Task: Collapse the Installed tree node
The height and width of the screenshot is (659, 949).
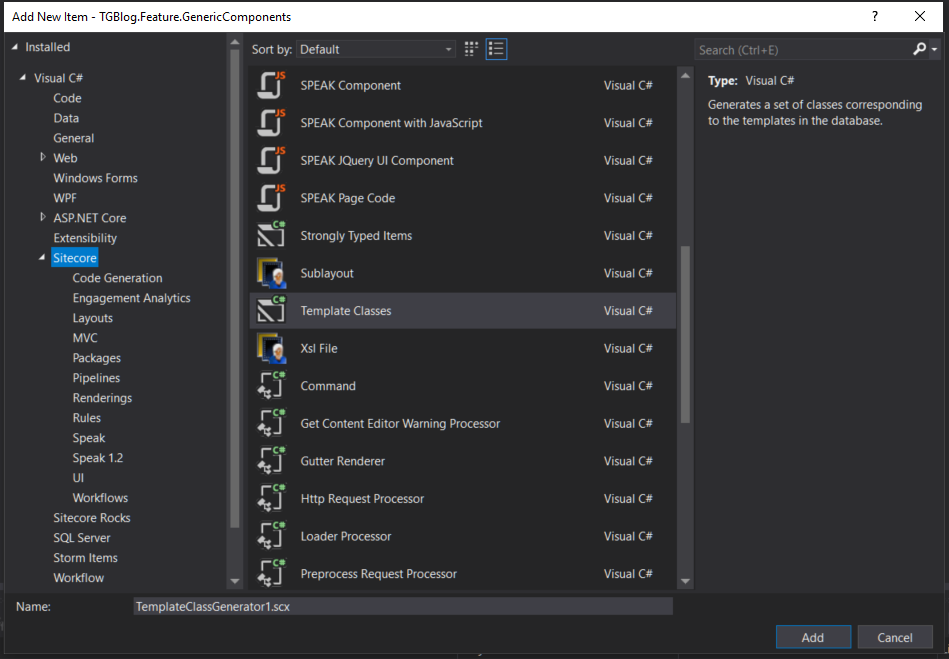Action: click(15, 47)
